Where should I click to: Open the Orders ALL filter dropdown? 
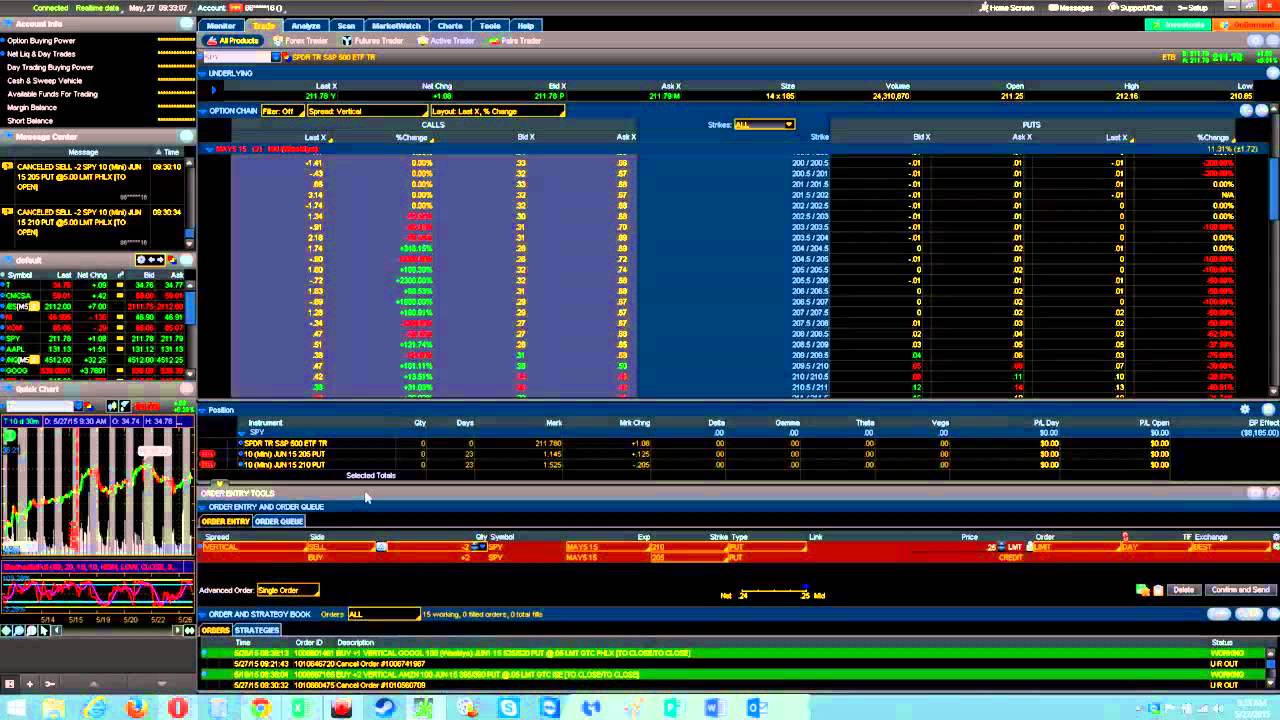[383, 614]
